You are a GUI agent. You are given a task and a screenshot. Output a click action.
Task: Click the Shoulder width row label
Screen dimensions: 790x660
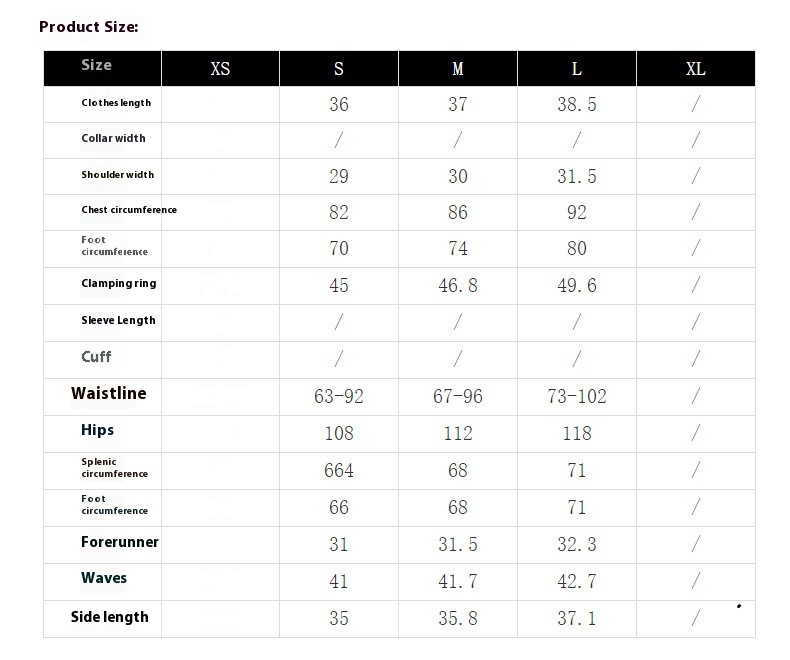pyautogui.click(x=118, y=175)
